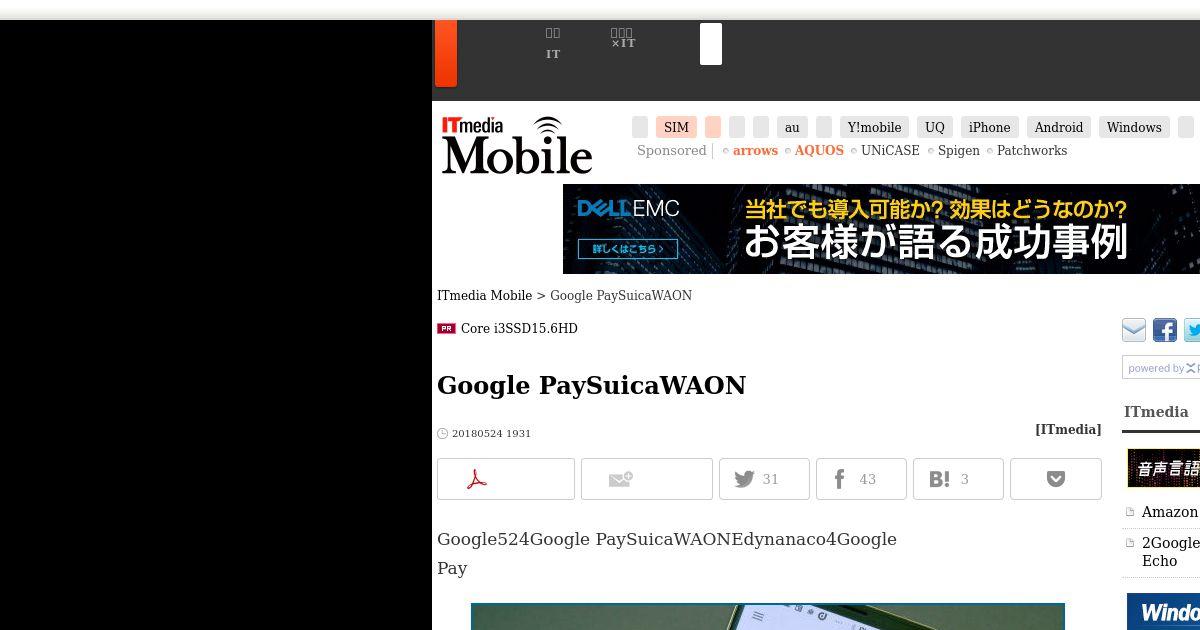The height and width of the screenshot is (630, 1200).
Task: Open the IT header menu item
Action: tap(553, 44)
